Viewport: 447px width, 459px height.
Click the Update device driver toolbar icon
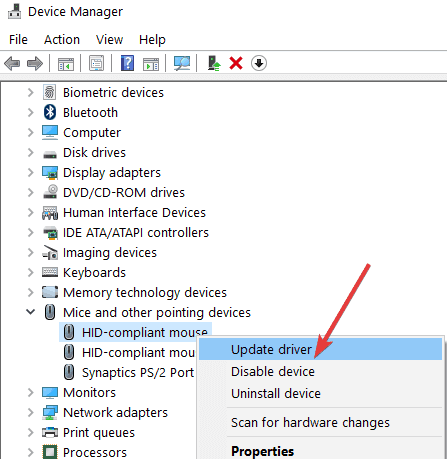(214, 63)
